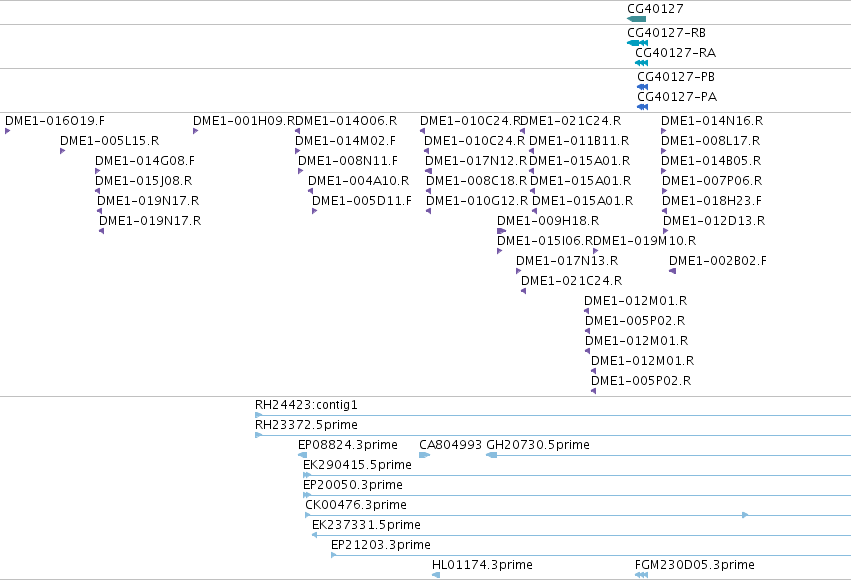Select GH20730.5prime EST label
This screenshot has width=851, height=580.
click(x=538, y=445)
